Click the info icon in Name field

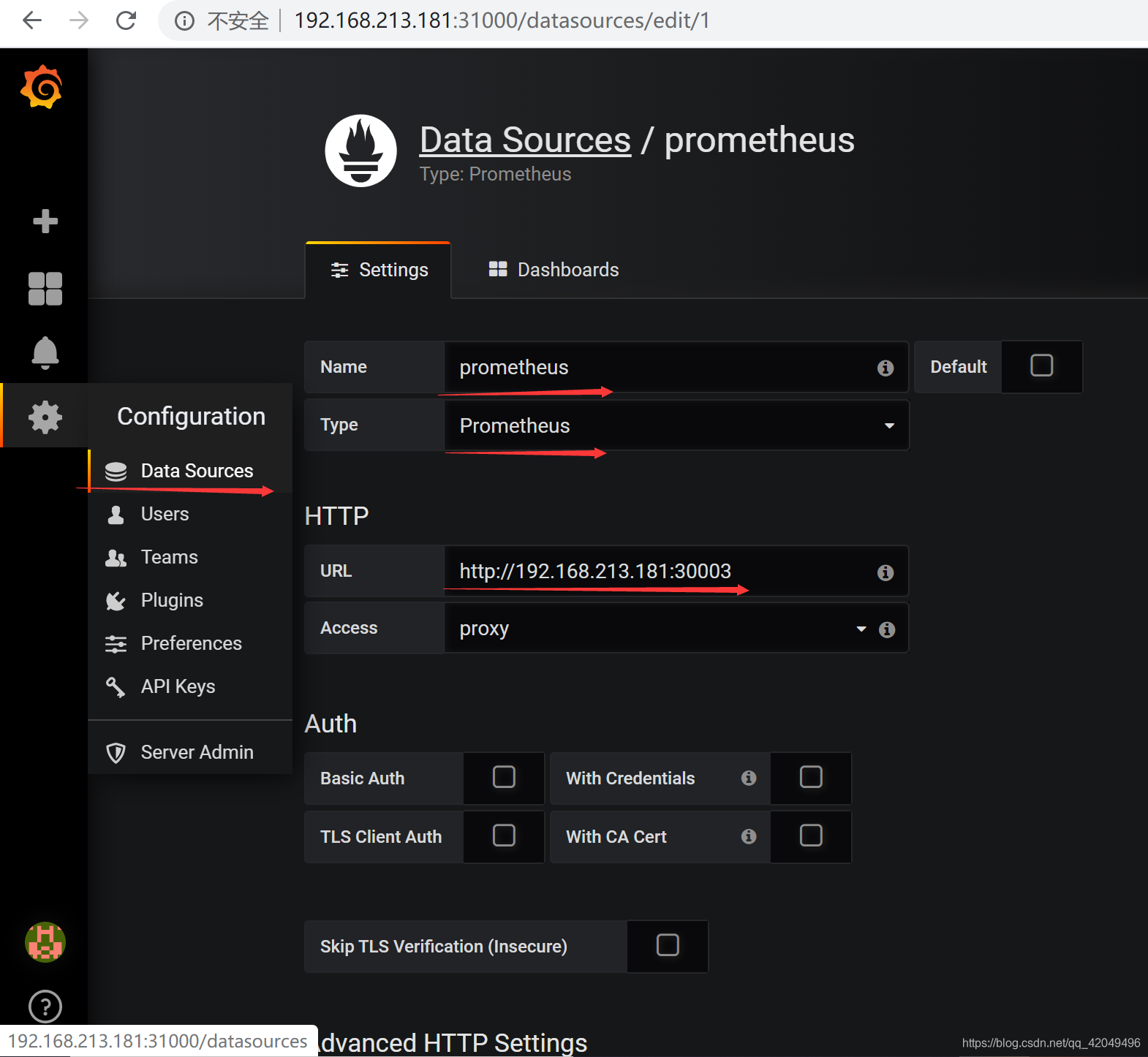coord(885,368)
